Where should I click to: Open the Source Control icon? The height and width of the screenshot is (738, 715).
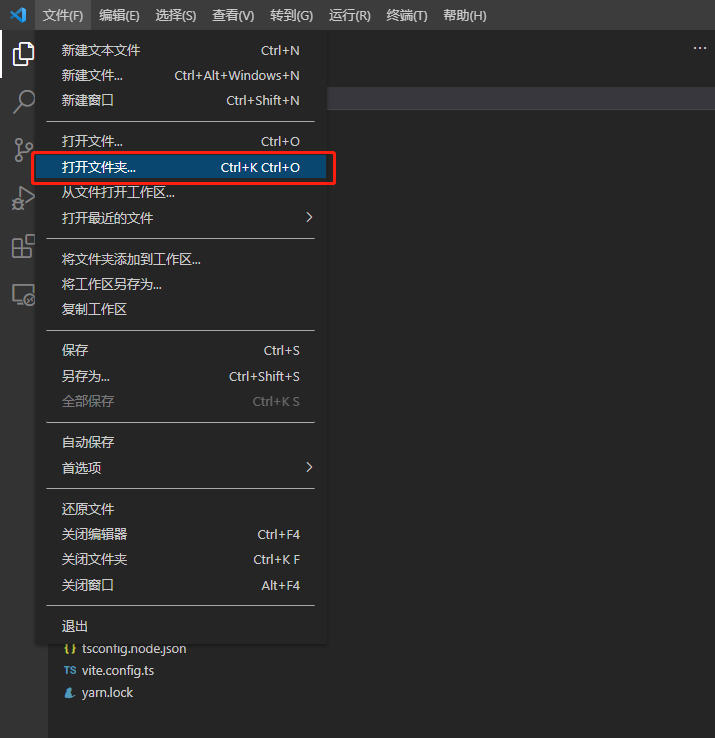(23, 150)
